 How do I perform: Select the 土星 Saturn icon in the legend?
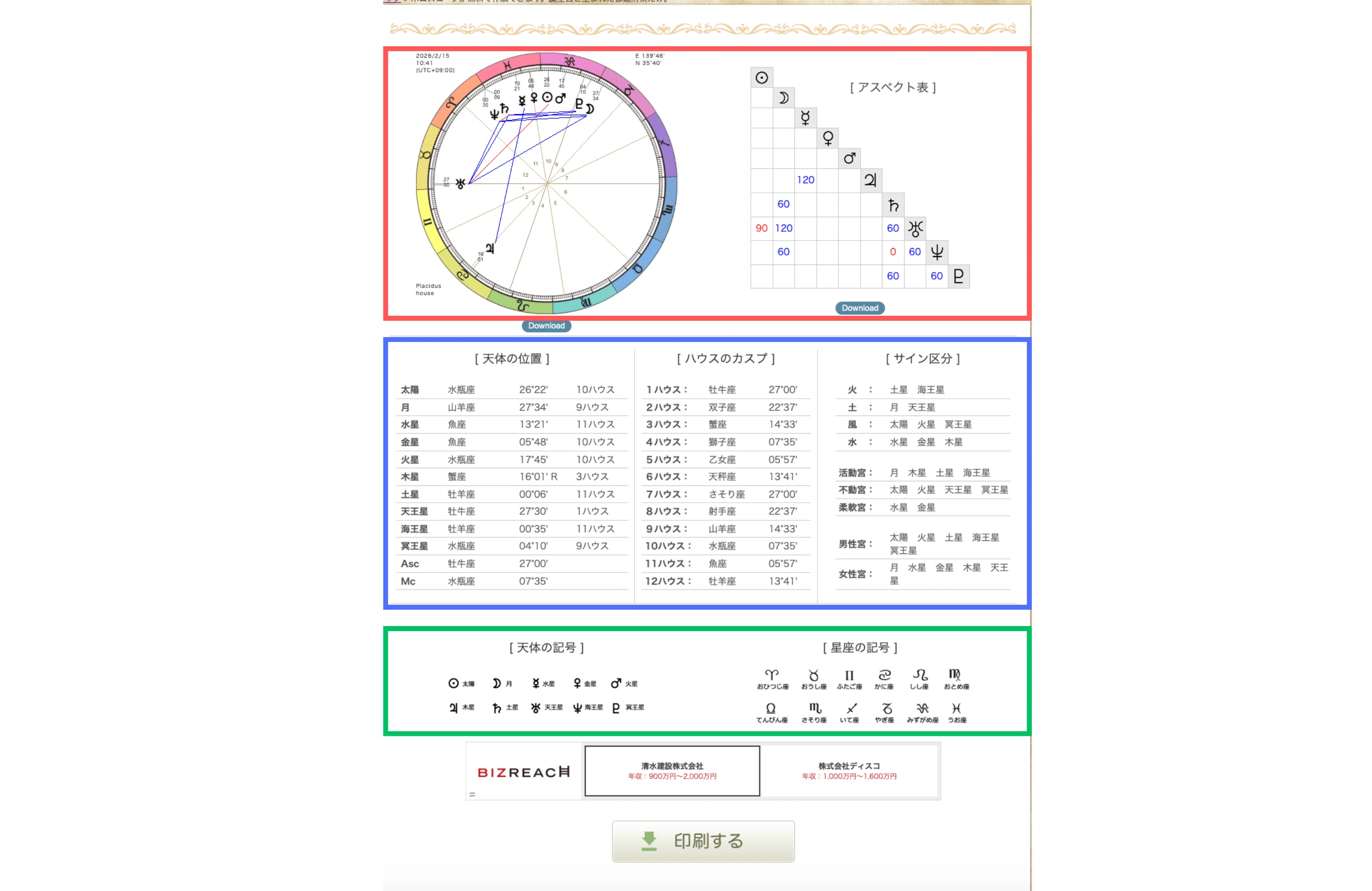coord(496,708)
